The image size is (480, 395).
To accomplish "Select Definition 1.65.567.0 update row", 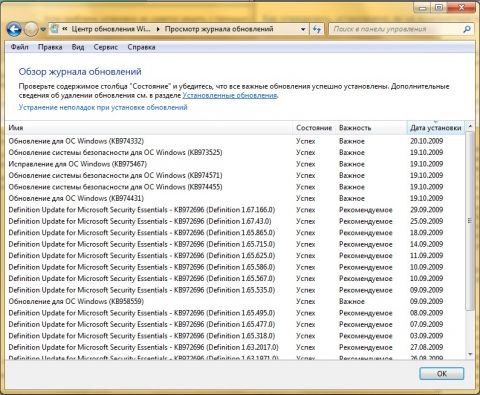I will tap(235, 278).
